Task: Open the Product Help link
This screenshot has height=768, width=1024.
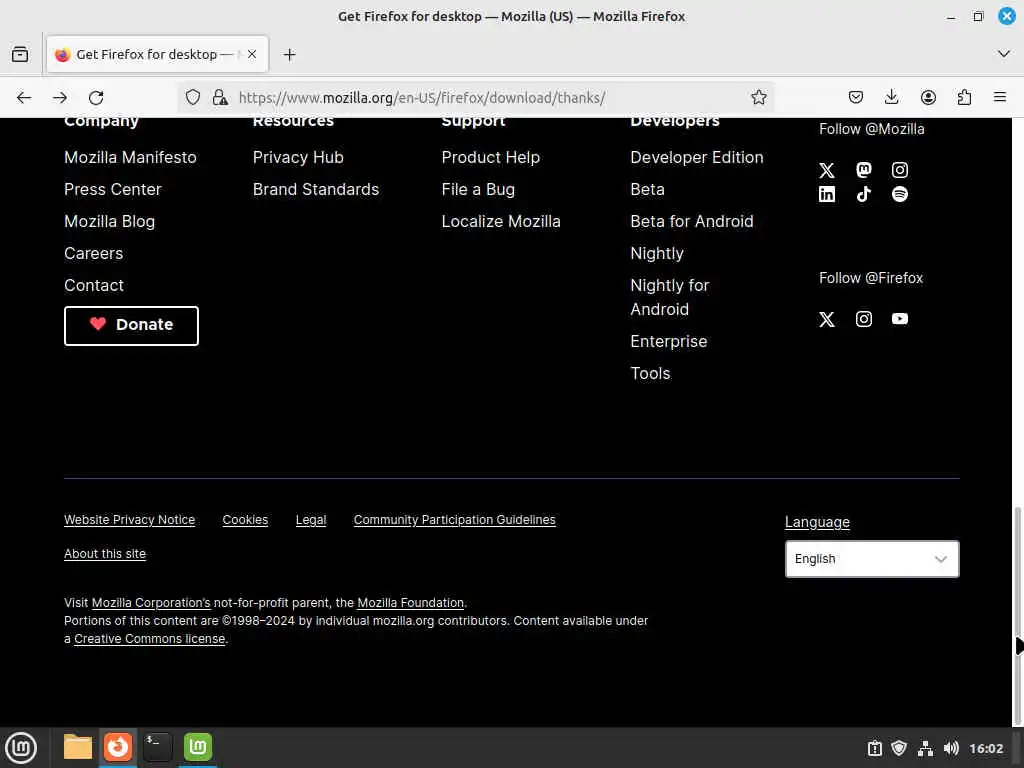Action: (490, 157)
